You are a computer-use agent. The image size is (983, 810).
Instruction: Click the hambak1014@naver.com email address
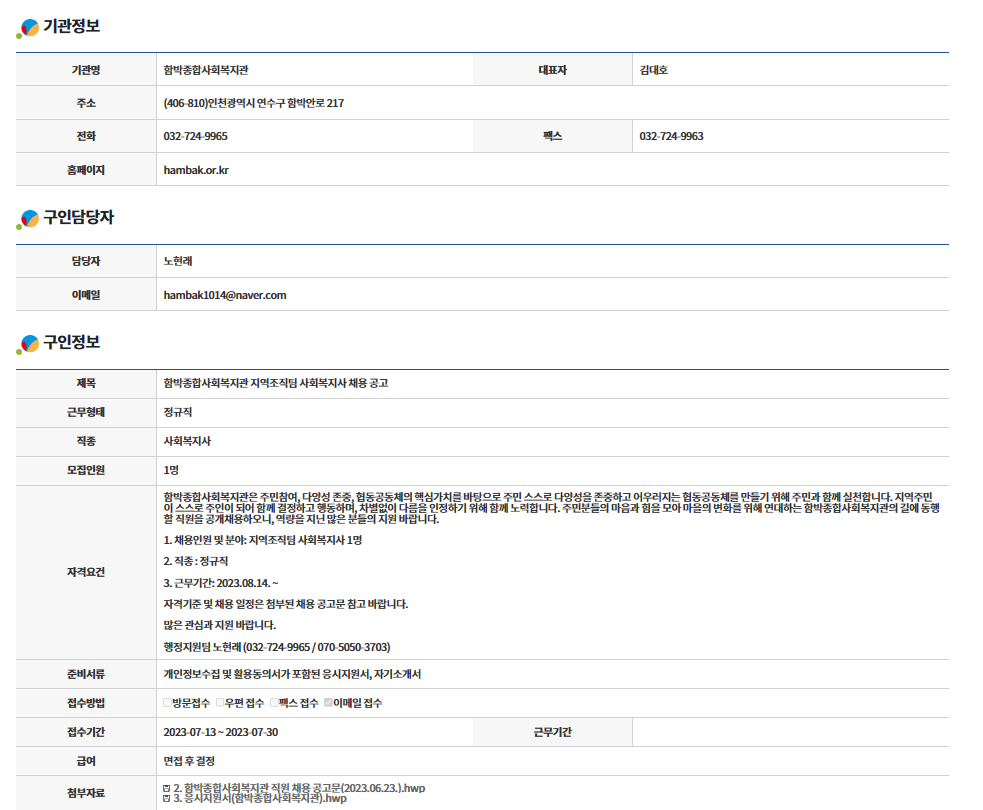click(x=225, y=295)
